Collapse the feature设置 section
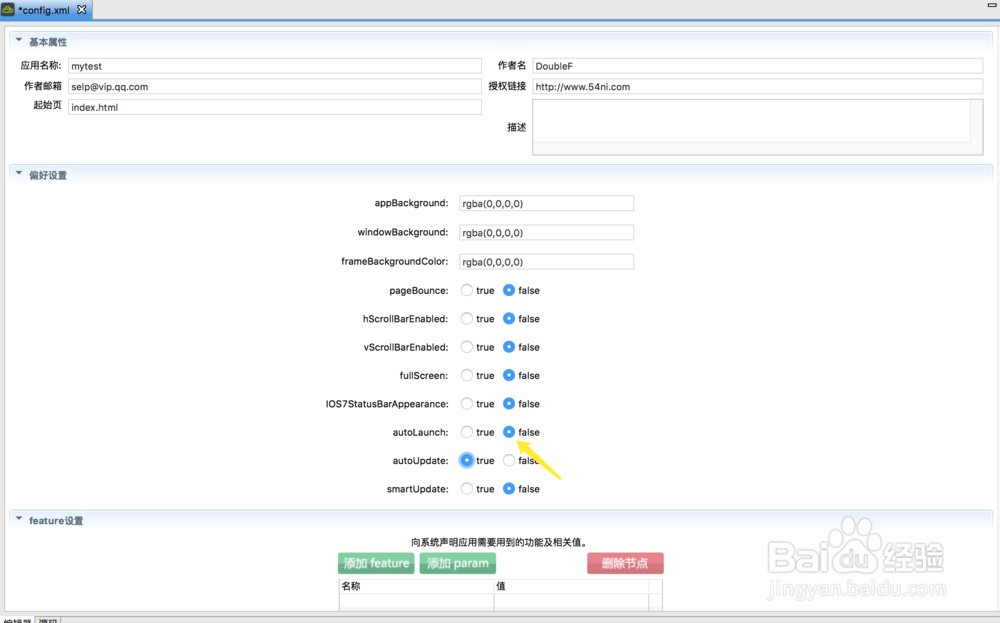 pos(18,520)
